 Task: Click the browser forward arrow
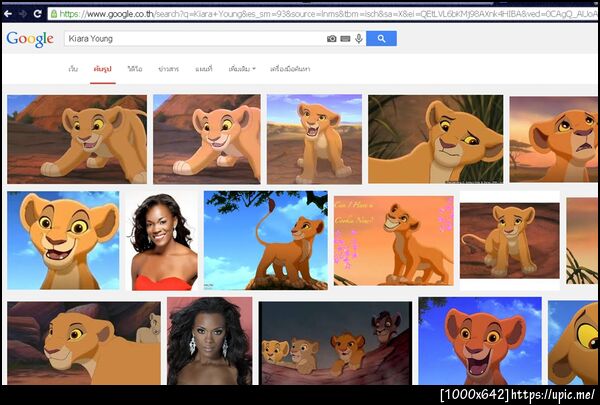23,14
